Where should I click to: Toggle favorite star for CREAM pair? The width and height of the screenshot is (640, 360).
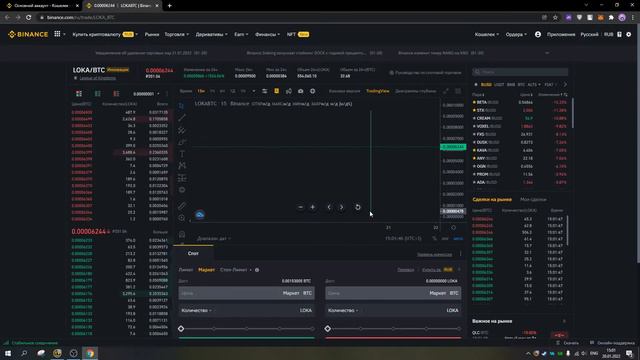click(x=474, y=118)
